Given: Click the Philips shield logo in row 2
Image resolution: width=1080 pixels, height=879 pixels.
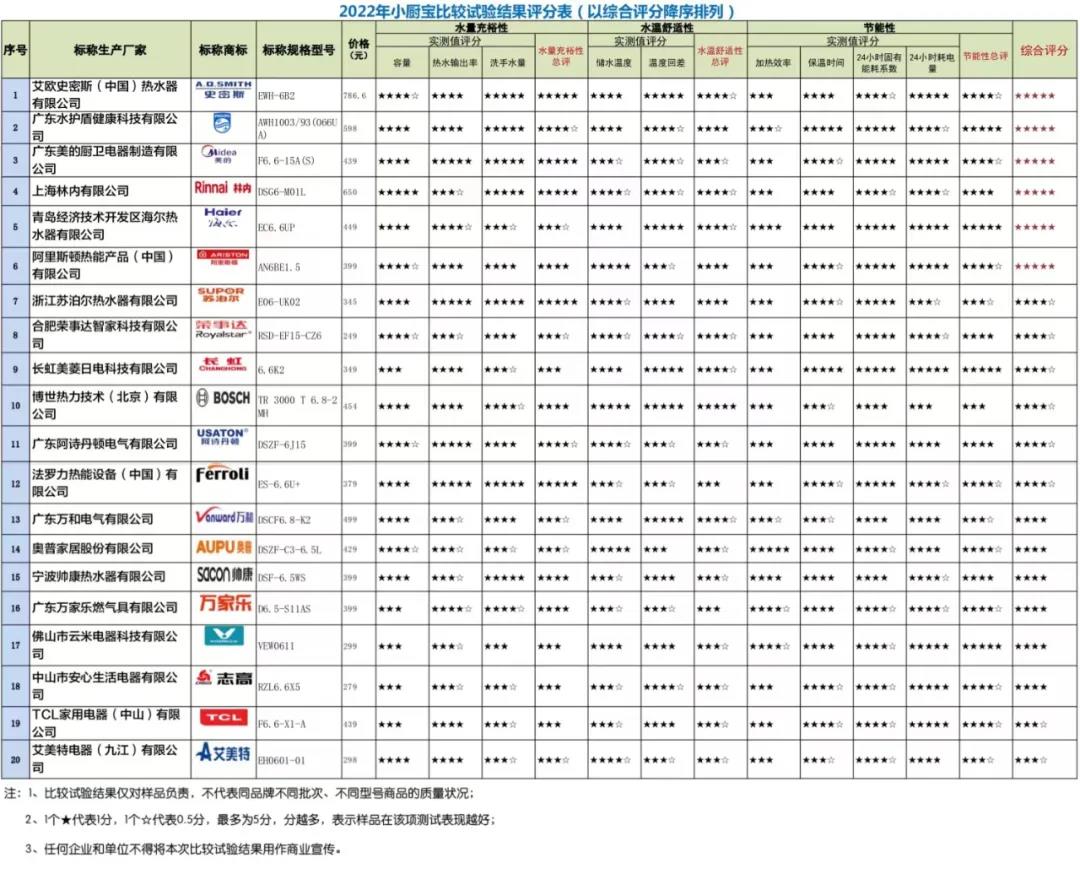Looking at the screenshot, I should click(x=222, y=123).
